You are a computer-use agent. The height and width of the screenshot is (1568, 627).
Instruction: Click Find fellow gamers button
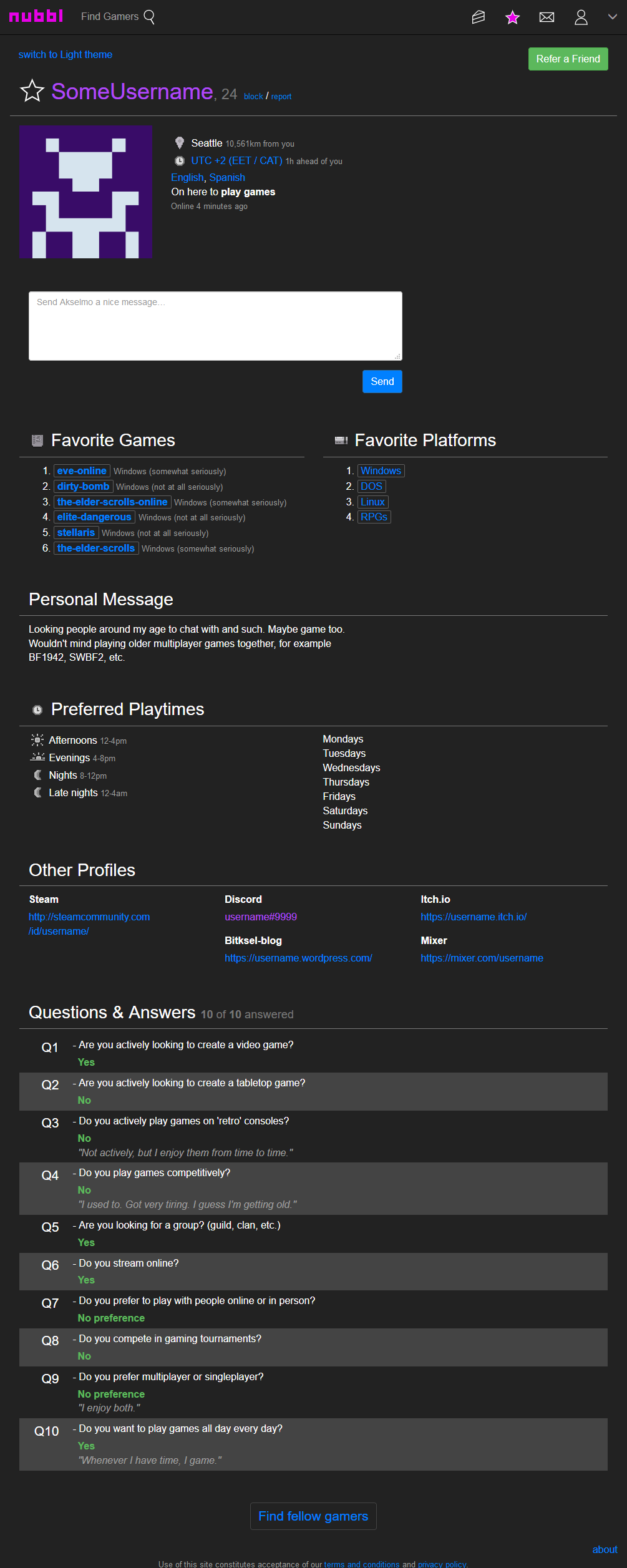(x=313, y=1516)
